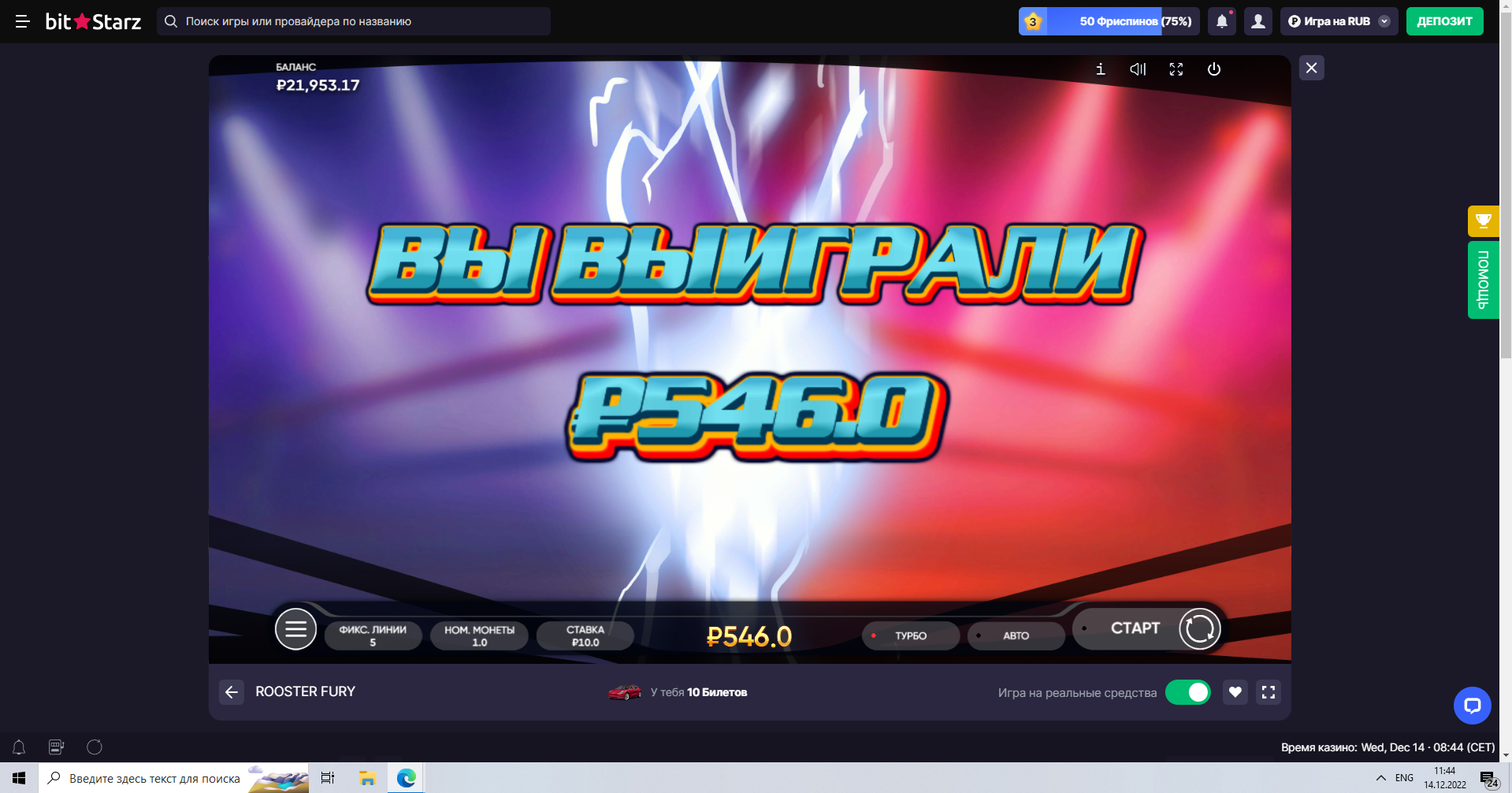Click the red car tickets icon
1512x793 pixels.
(x=625, y=692)
